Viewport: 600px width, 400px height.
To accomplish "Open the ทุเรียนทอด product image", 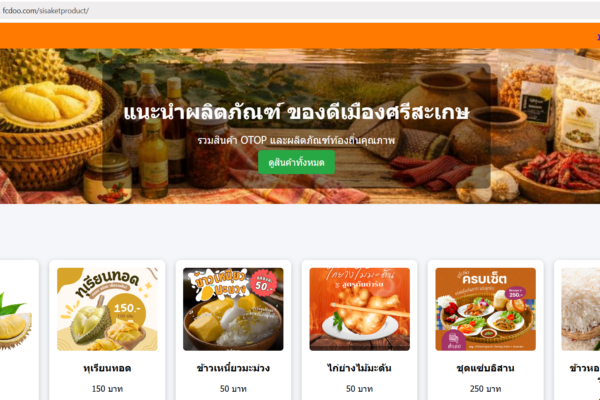I will tap(107, 309).
